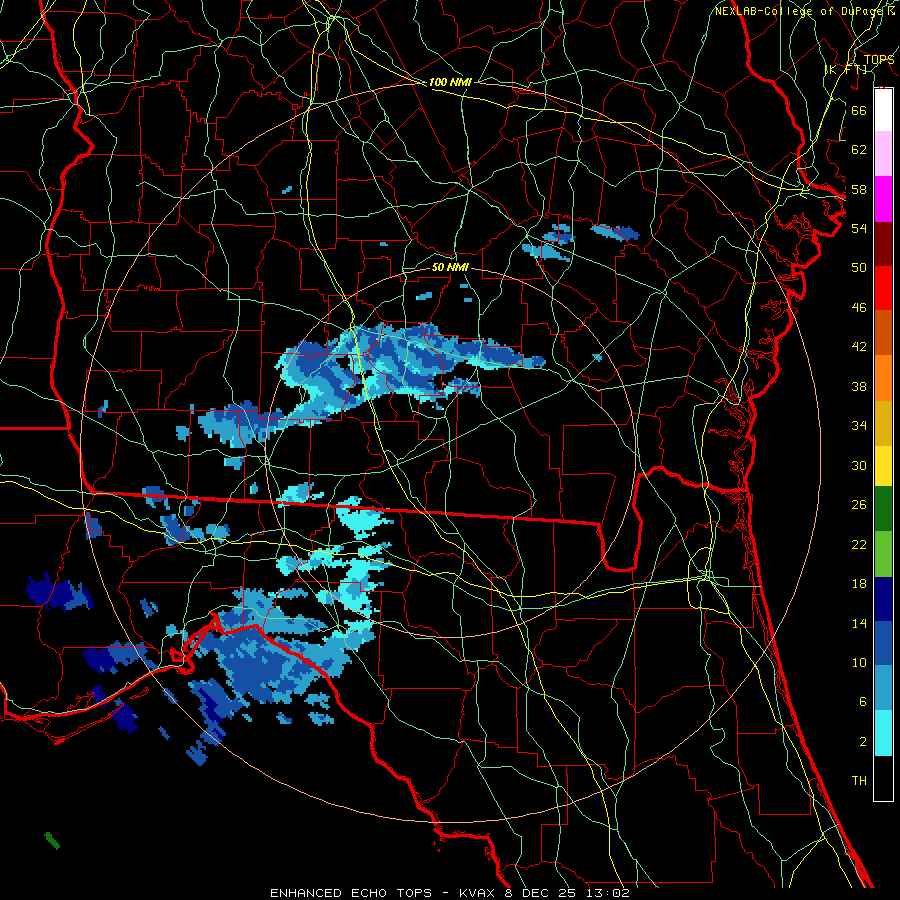Click the '30' legend value
Viewport: 900px width, 900px height.
pos(859,465)
